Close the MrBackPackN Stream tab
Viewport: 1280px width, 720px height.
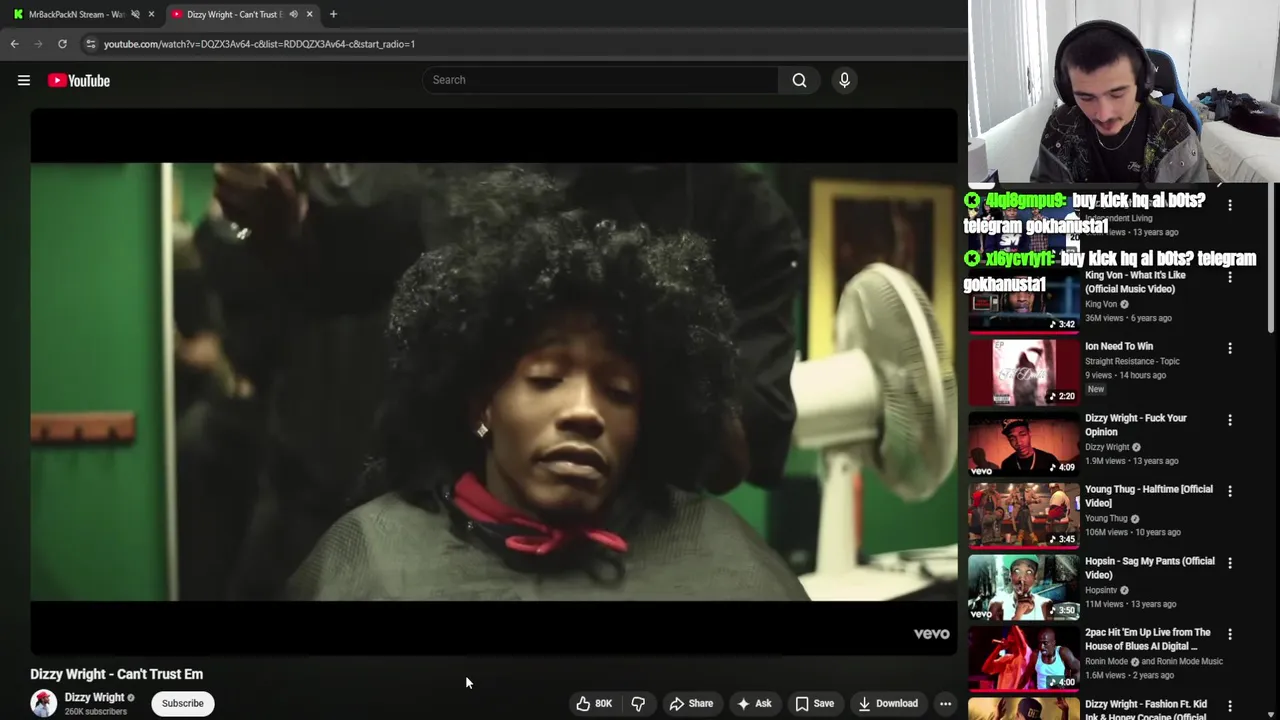(151, 14)
